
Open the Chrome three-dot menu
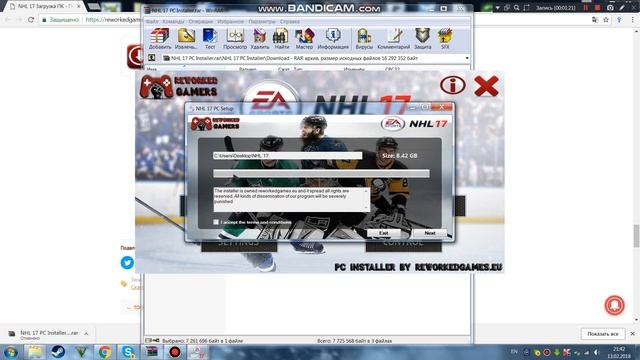tap(633, 20)
